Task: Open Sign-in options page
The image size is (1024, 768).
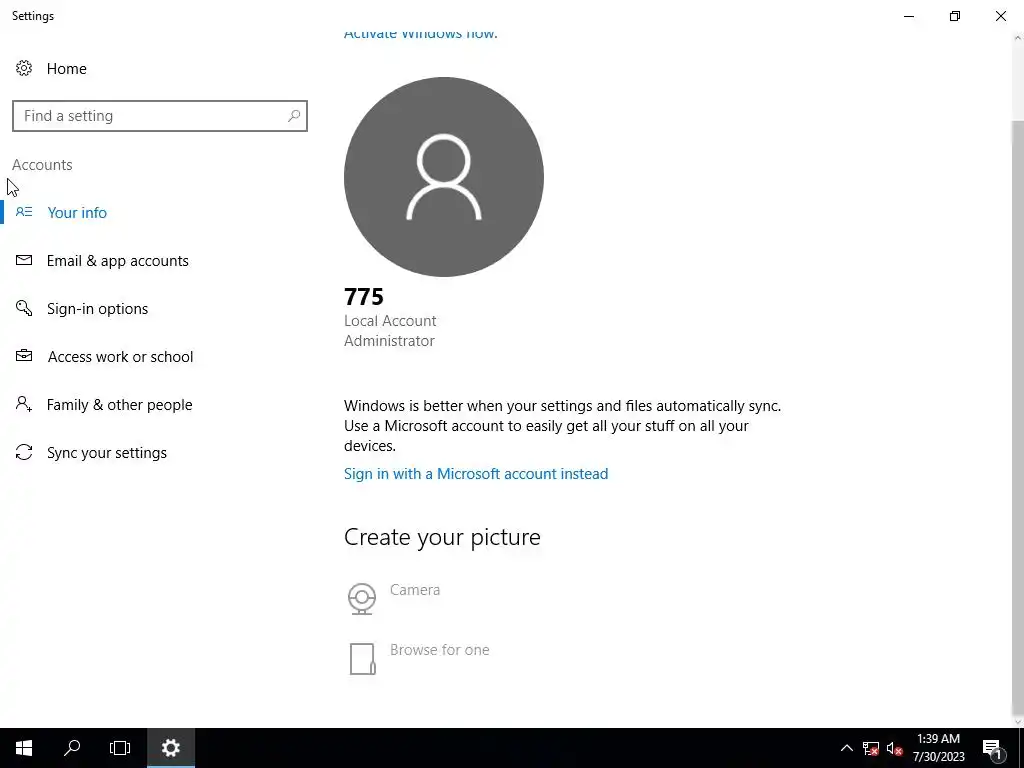Action: (97, 309)
